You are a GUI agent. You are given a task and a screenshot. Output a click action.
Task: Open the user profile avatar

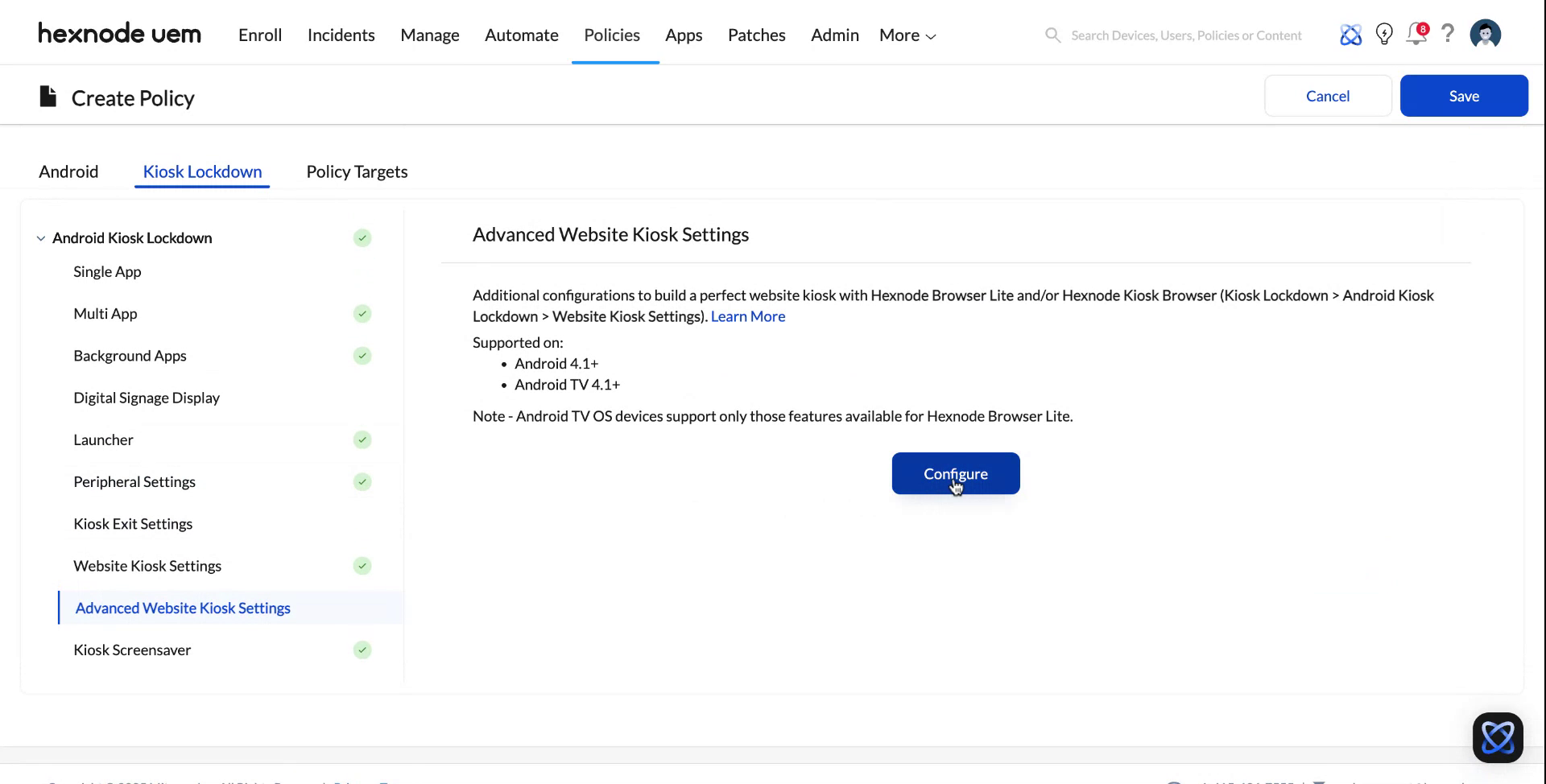click(x=1486, y=34)
